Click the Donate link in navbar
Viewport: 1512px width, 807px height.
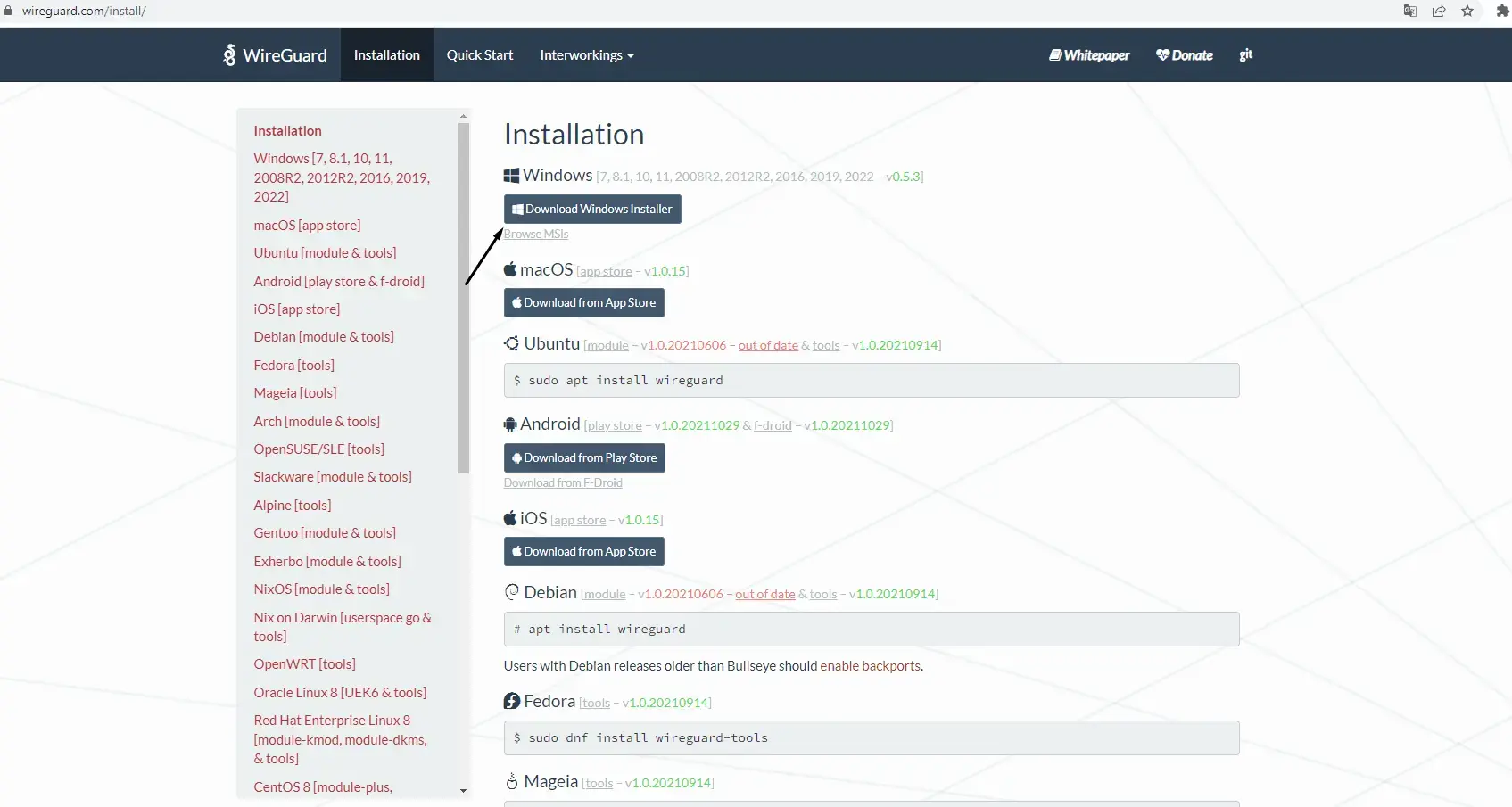1185,55
